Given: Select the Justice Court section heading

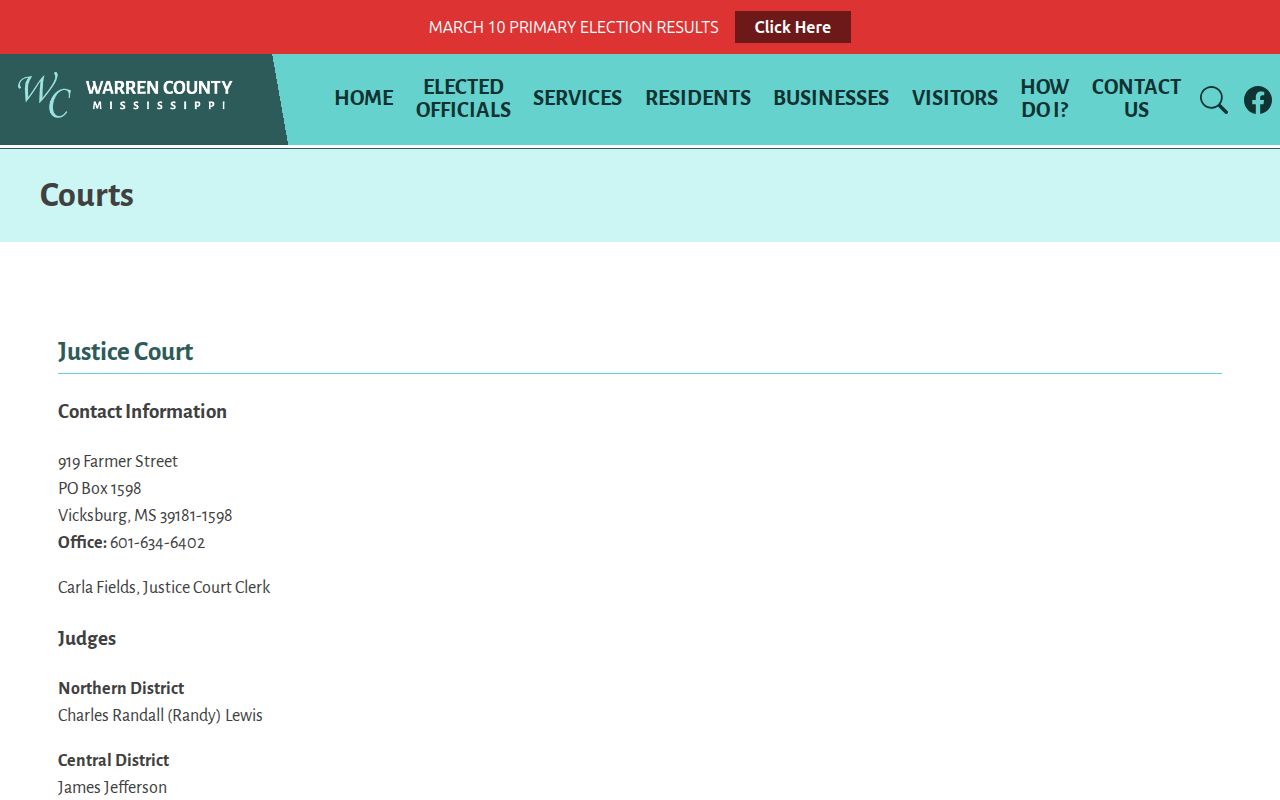Looking at the screenshot, I should (x=126, y=351).
